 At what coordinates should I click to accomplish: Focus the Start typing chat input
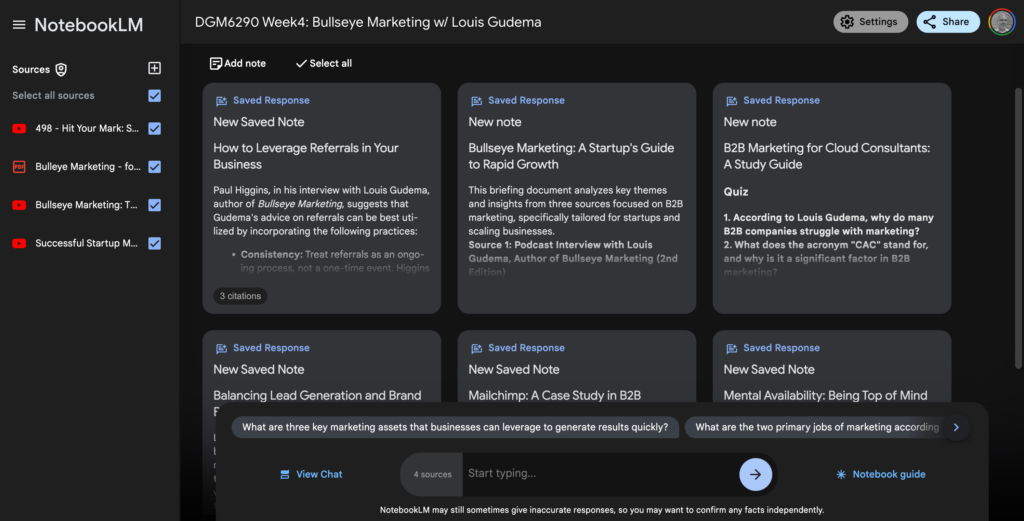tap(601, 474)
